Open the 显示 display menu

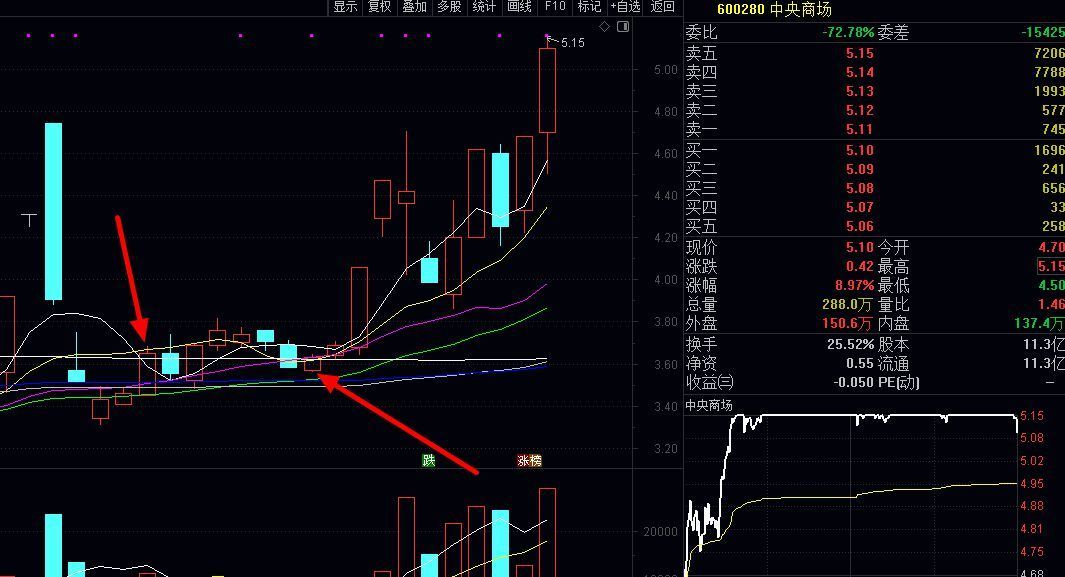345,7
